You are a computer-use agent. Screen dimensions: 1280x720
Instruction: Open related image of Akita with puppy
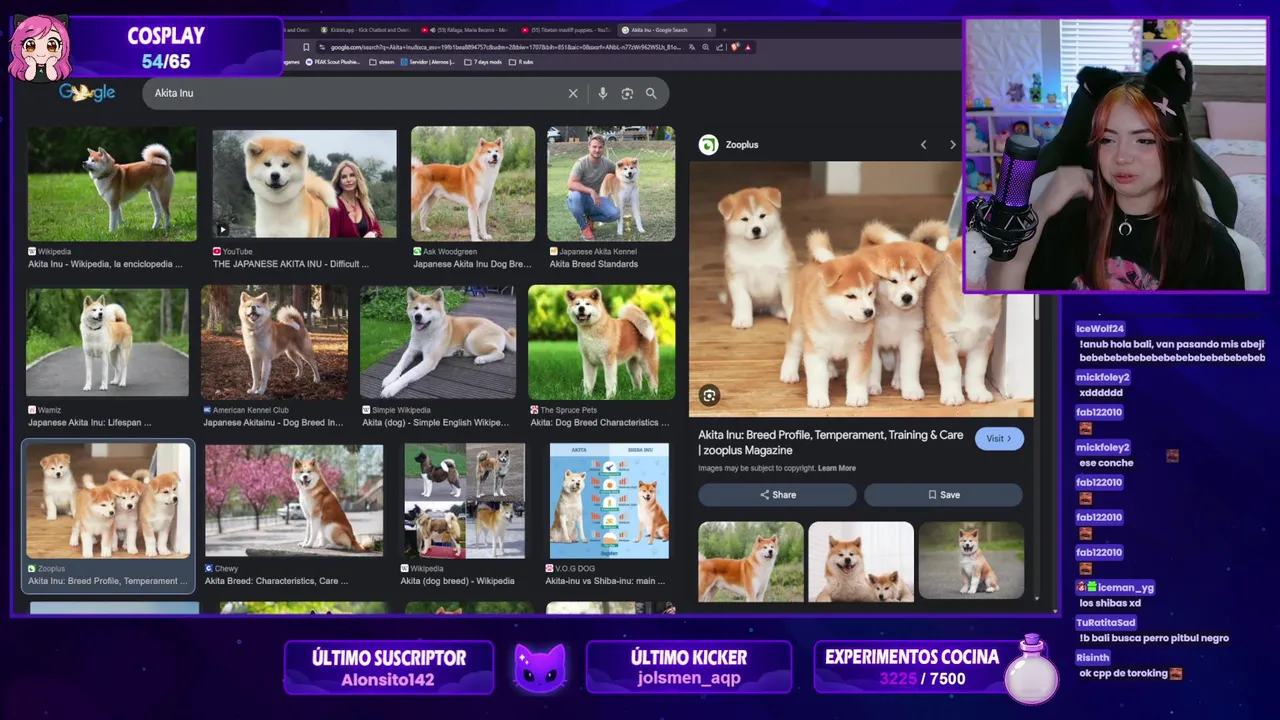coord(861,562)
